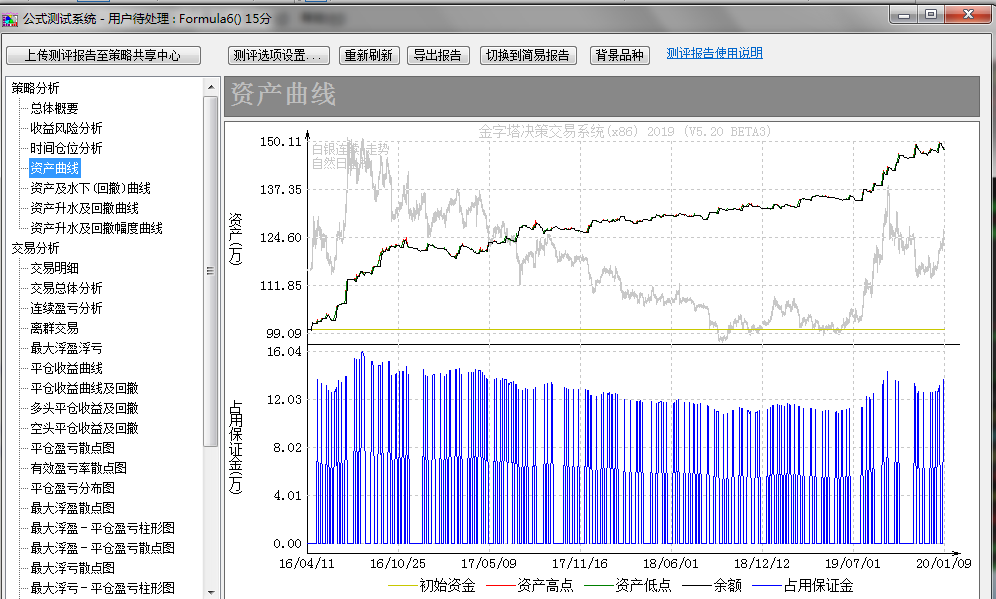Collapse the 交易分析 tree group

click(35, 248)
